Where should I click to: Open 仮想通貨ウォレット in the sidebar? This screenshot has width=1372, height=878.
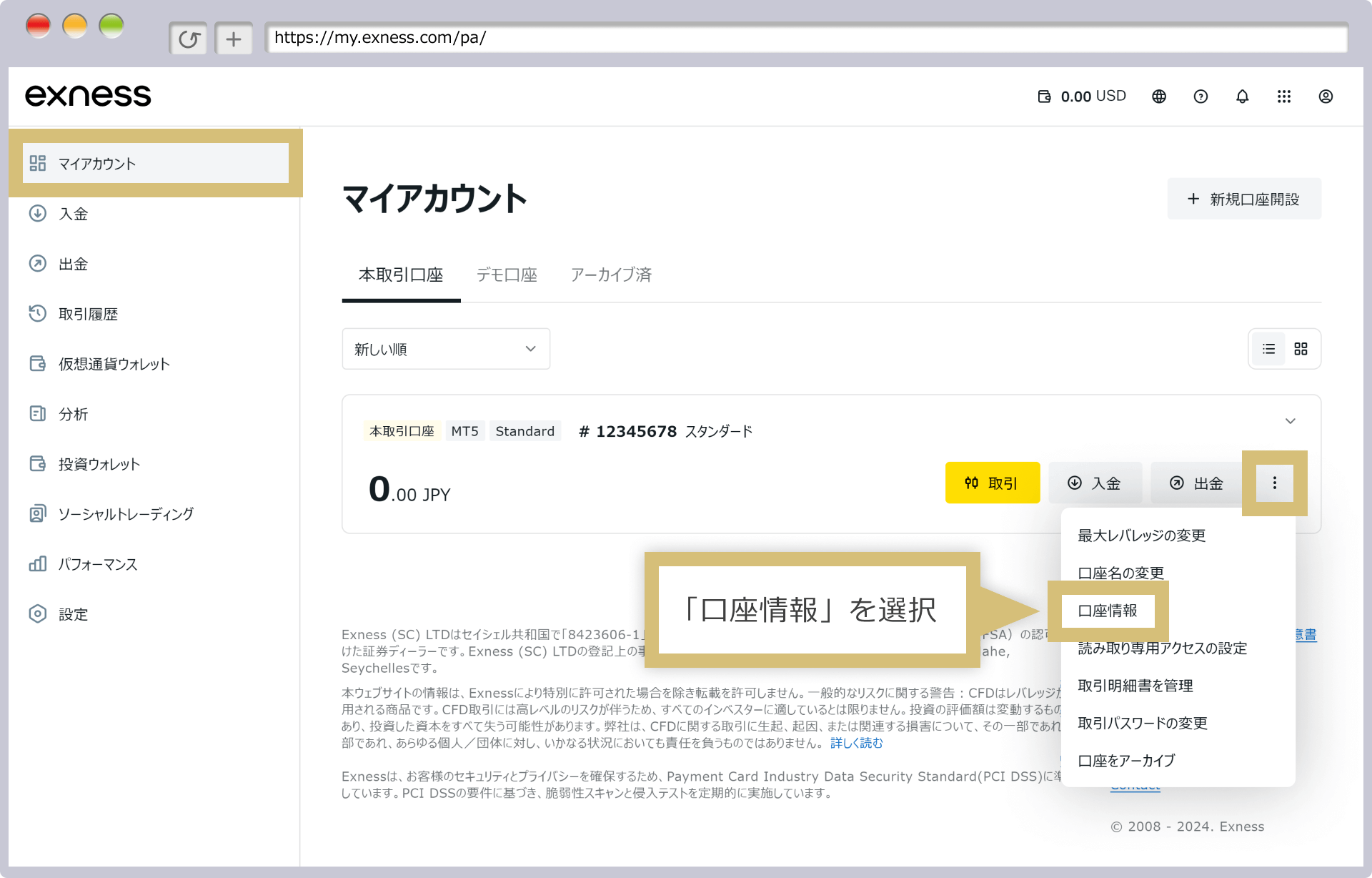[114, 364]
